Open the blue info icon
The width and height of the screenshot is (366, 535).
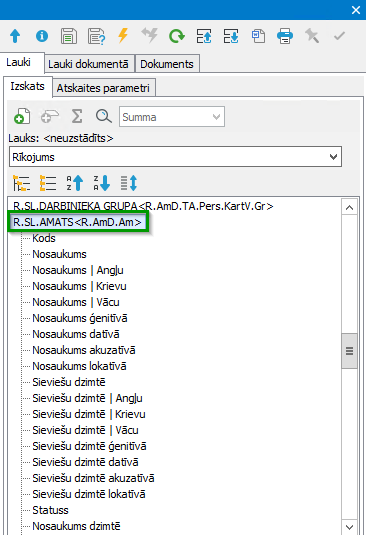(x=42, y=36)
